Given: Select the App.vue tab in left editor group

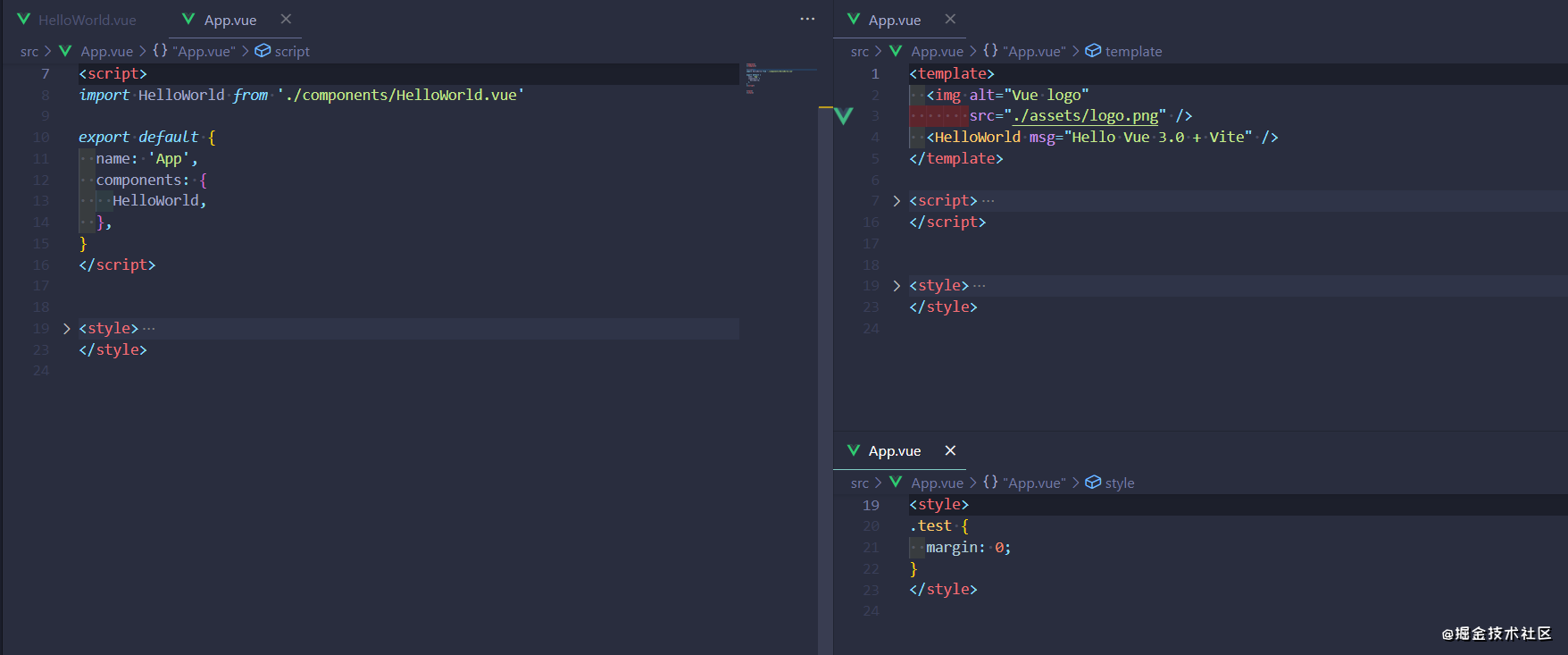Looking at the screenshot, I should coord(230,20).
